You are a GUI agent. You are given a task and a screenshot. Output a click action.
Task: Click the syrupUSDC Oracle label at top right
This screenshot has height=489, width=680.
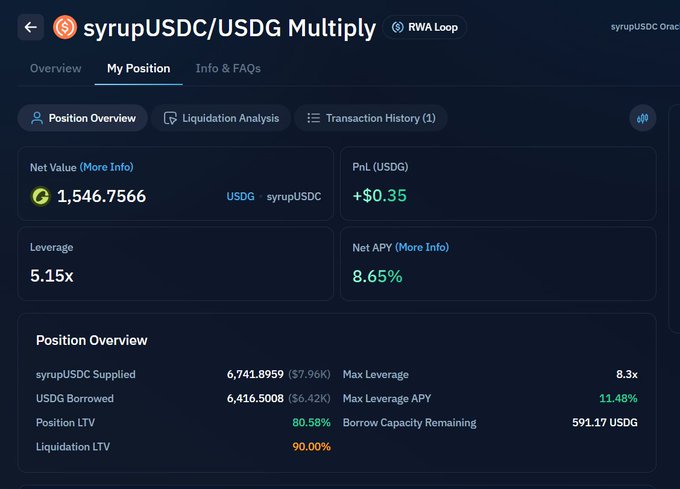pos(645,27)
